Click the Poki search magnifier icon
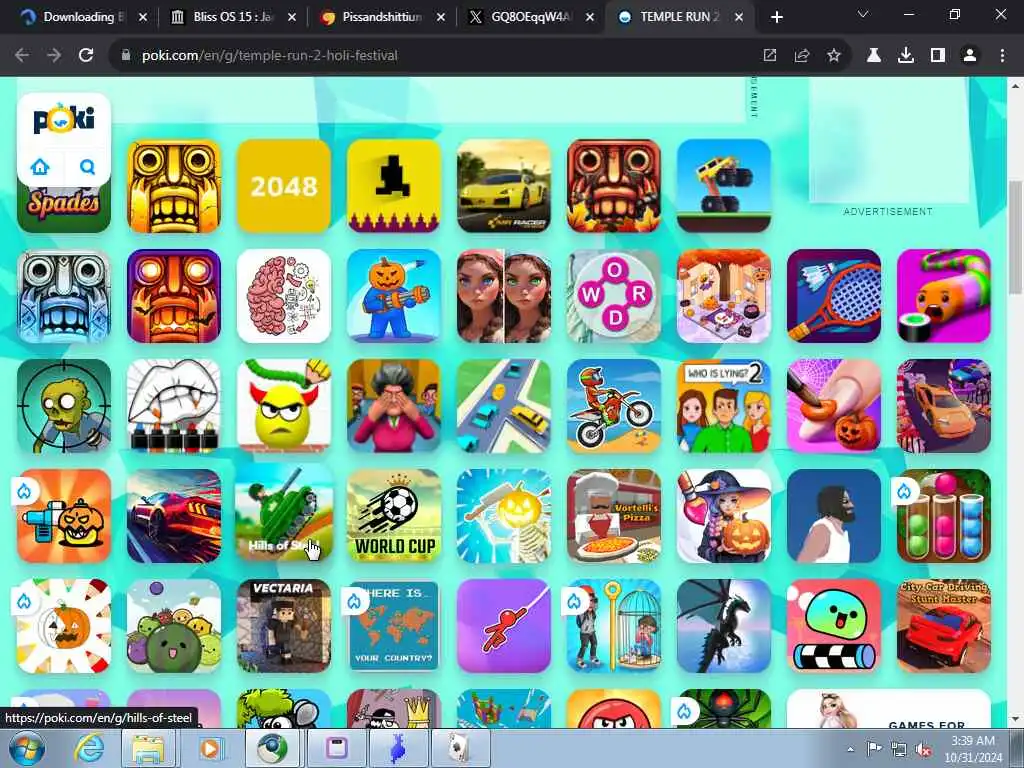 (88, 167)
